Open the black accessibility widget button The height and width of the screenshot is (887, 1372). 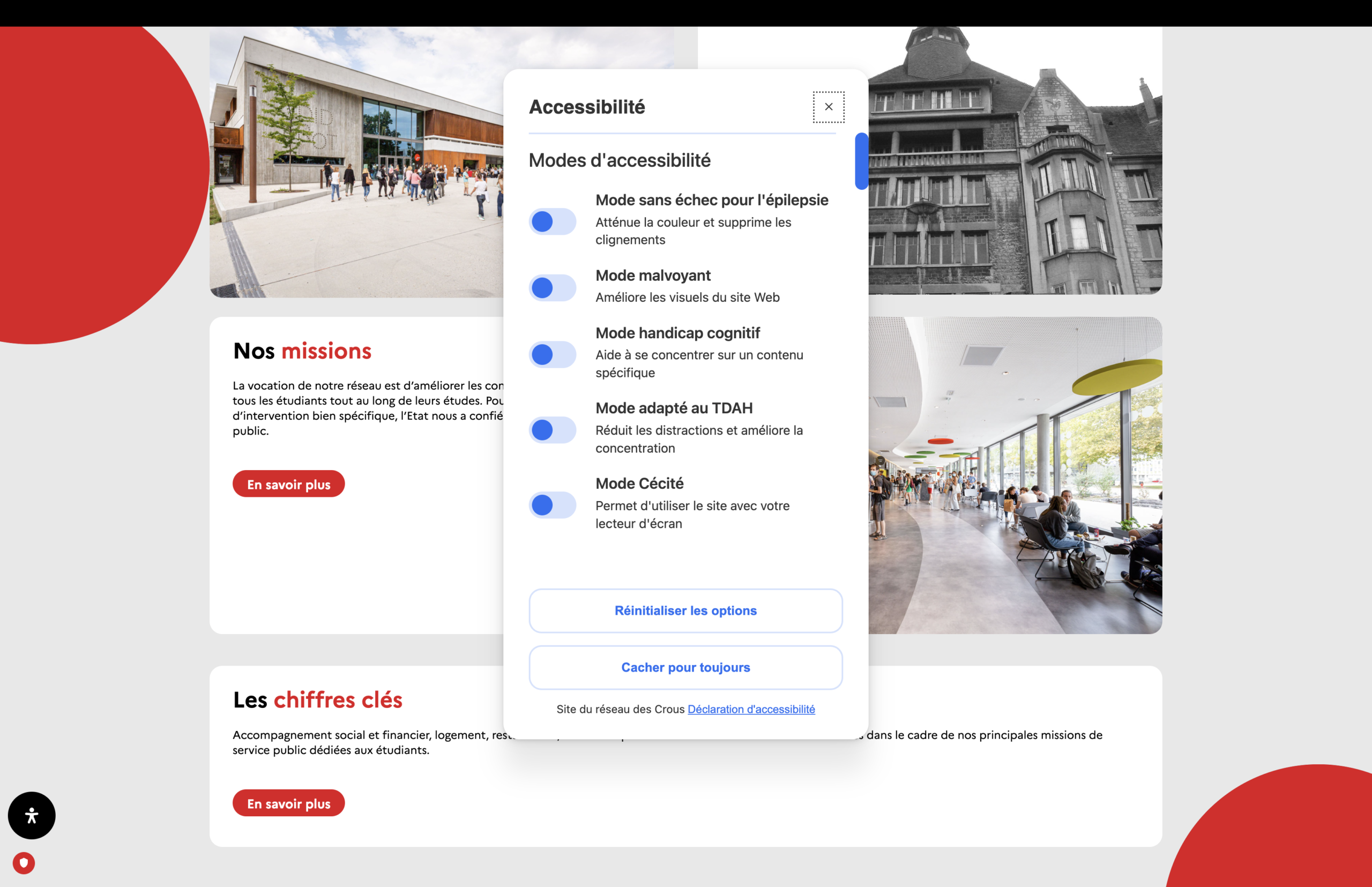[x=32, y=815]
